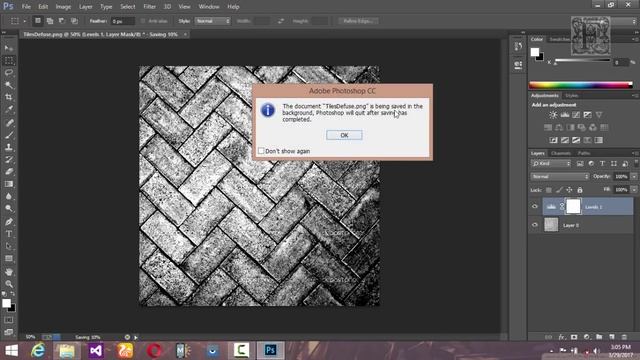Open the Style dropdown in options bar
Viewport: 640px width, 360px height.
[x=212, y=21]
